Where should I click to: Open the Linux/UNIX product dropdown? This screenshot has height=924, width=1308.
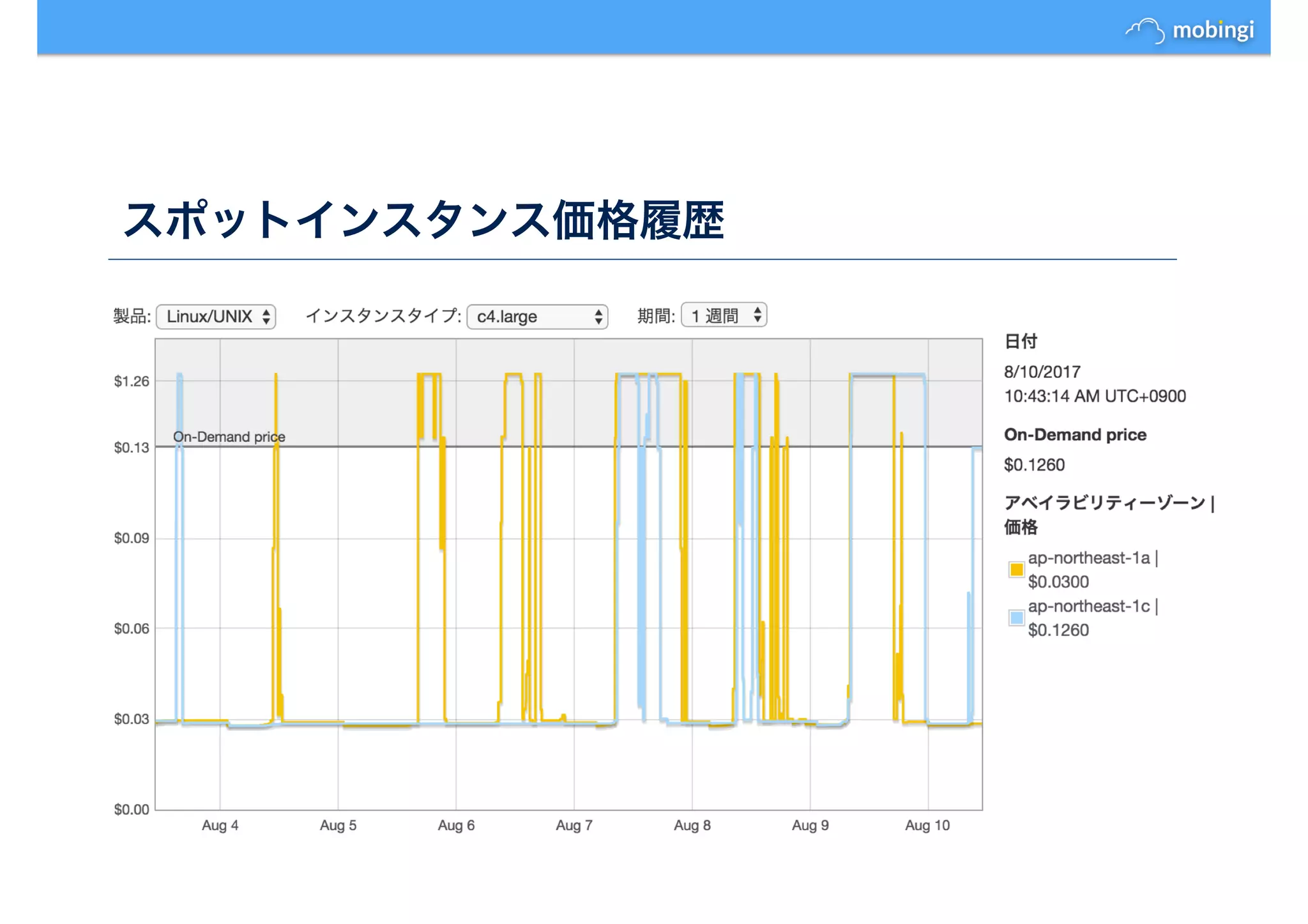(216, 317)
